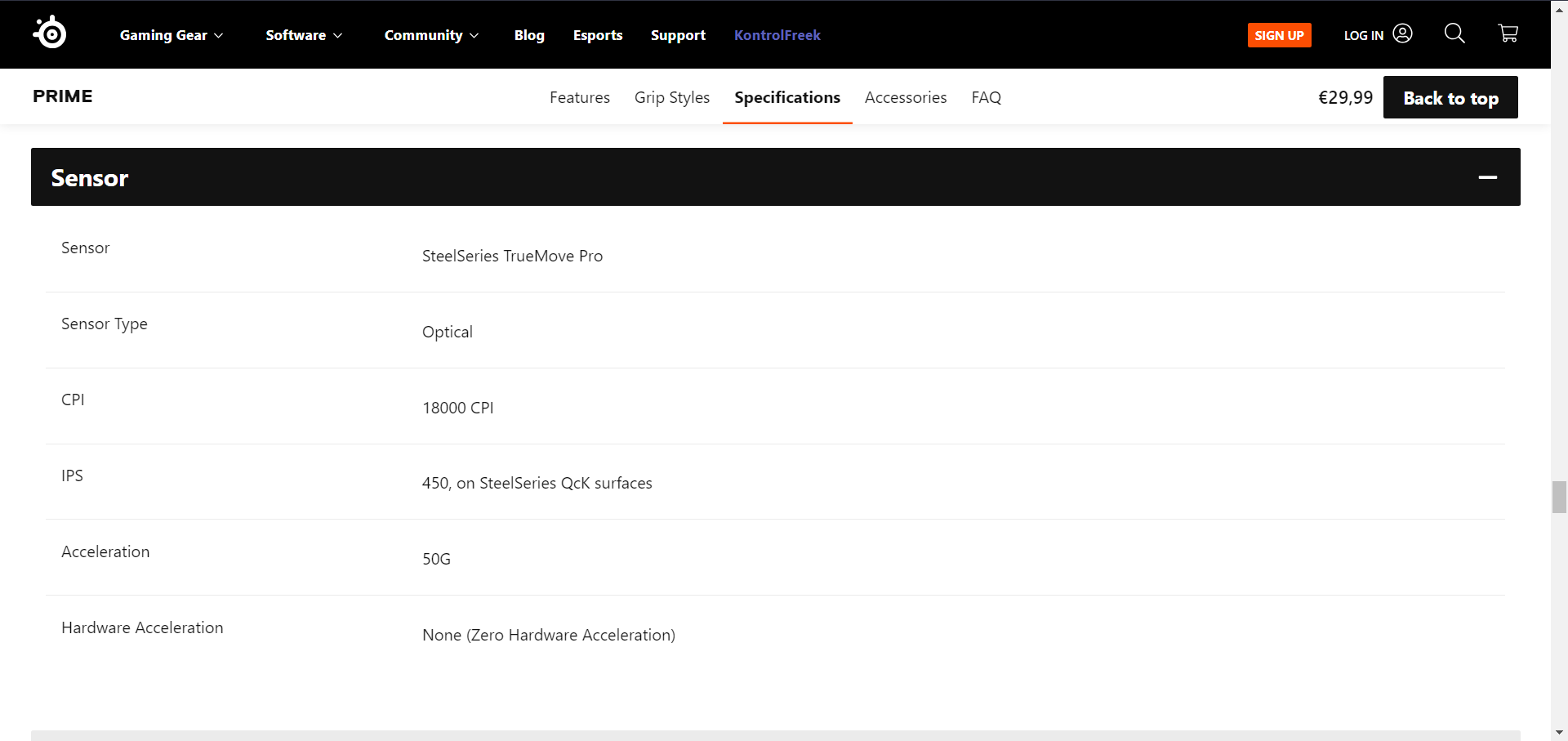
Task: Click the Hardware Acceleration row label
Action: point(142,627)
